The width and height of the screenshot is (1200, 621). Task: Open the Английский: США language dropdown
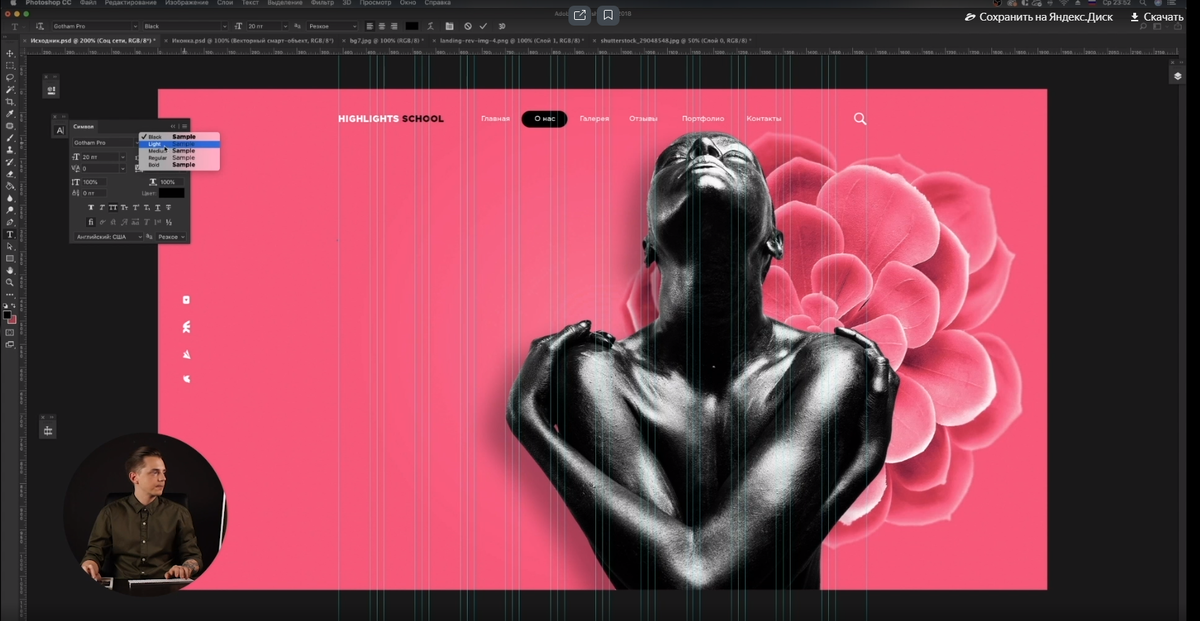(x=109, y=237)
